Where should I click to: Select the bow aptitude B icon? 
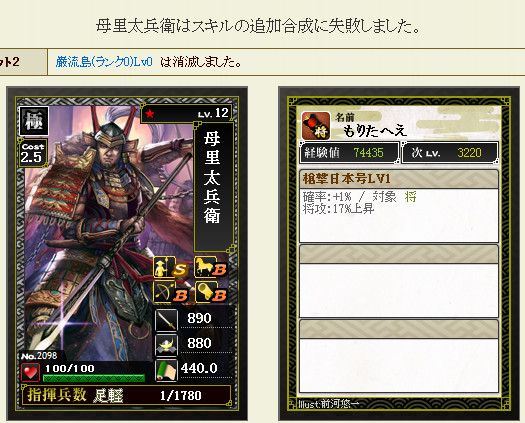(x=171, y=293)
